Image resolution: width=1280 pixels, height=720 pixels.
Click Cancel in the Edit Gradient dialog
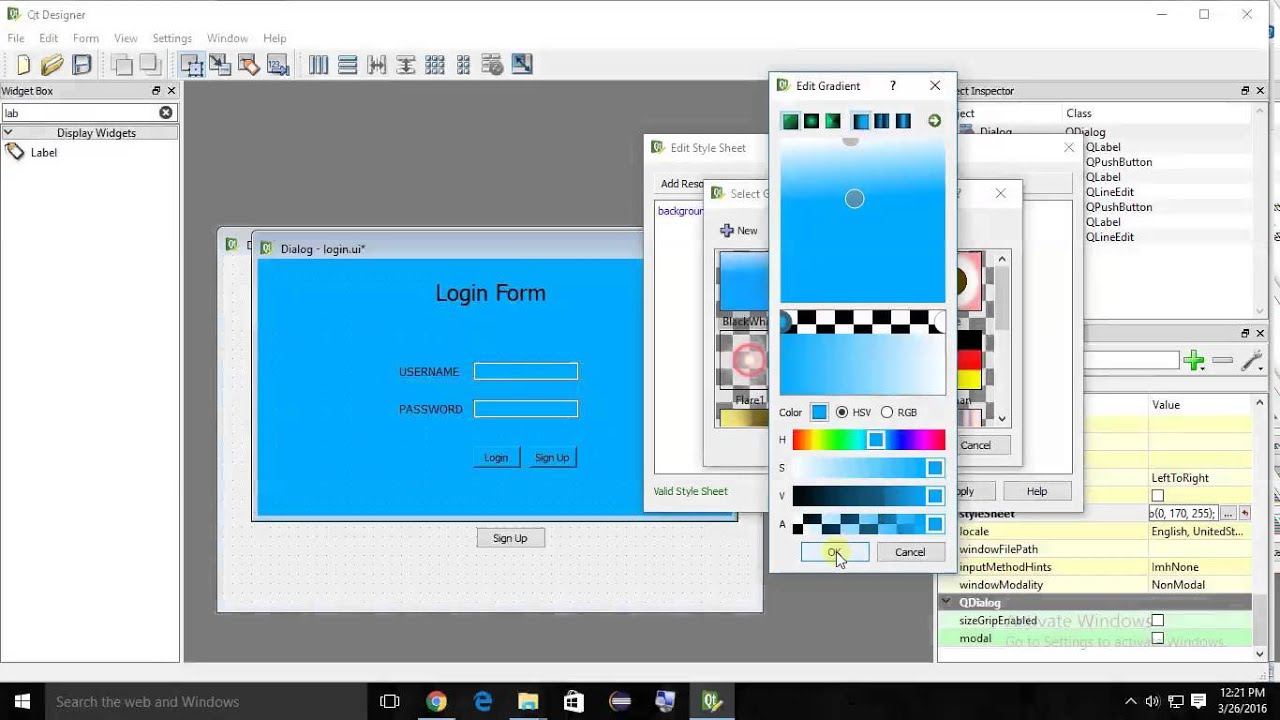pyautogui.click(x=910, y=552)
